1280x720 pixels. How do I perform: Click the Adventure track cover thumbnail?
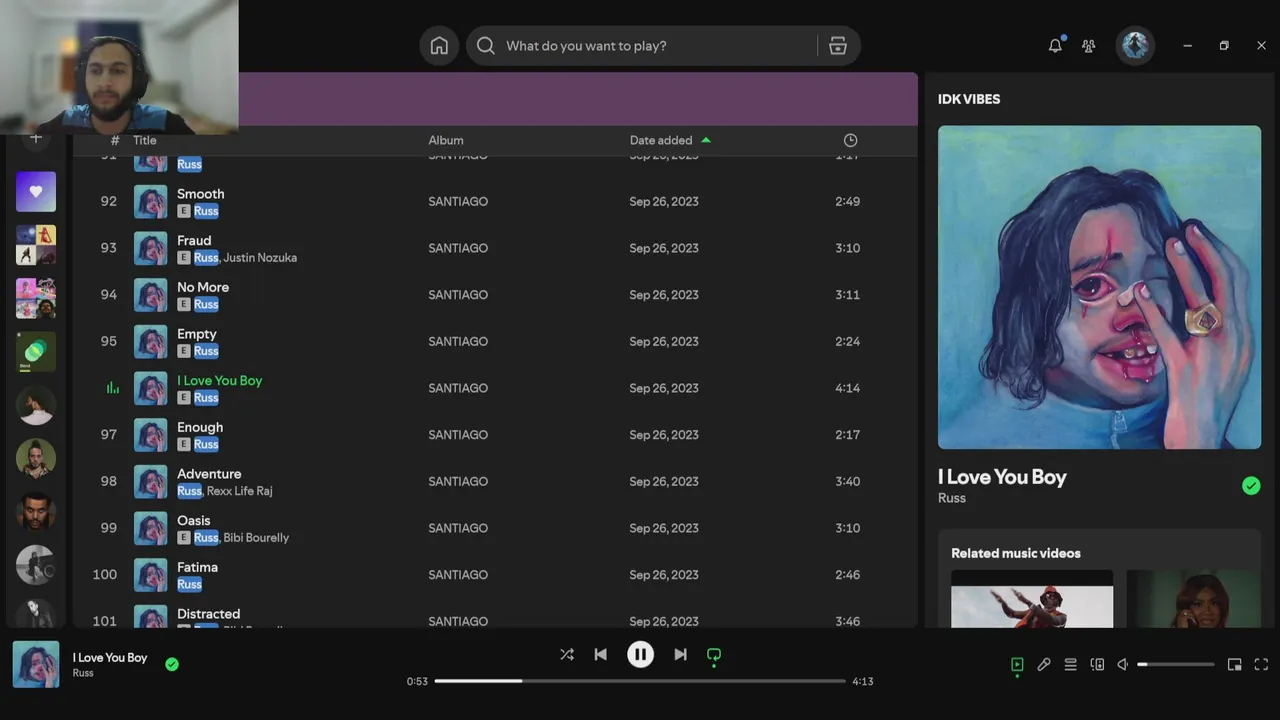click(x=151, y=481)
